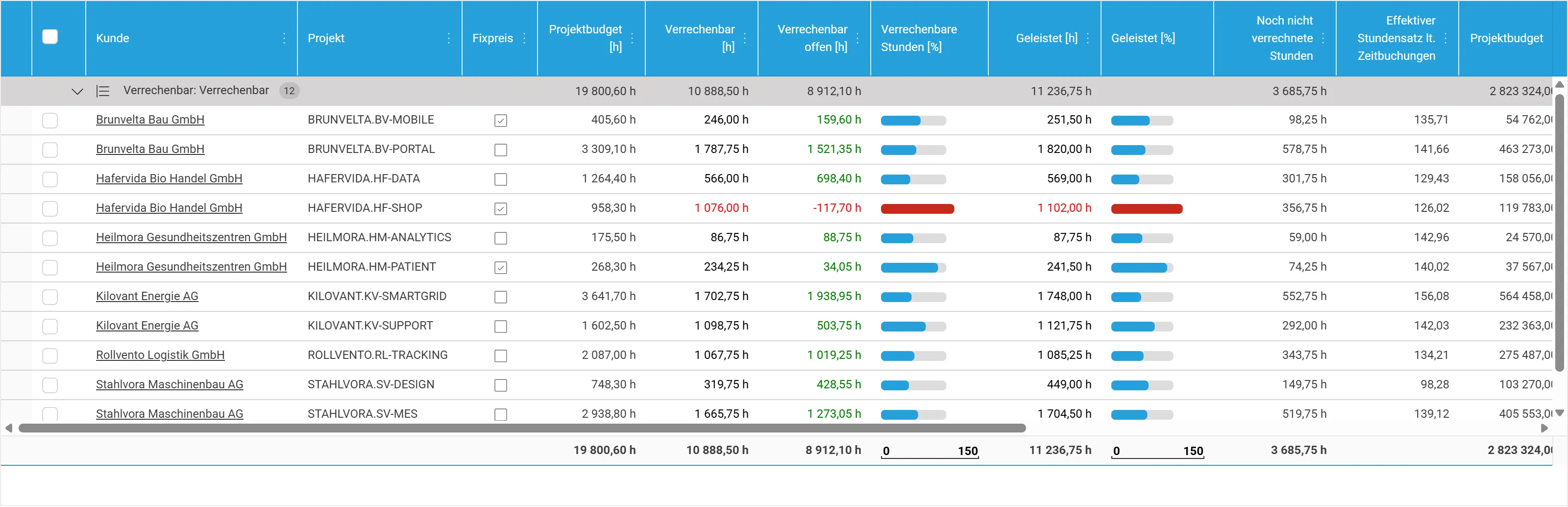Click scroll down arrow on vertical scrollbar
This screenshot has width=1568, height=507.
1560,413
